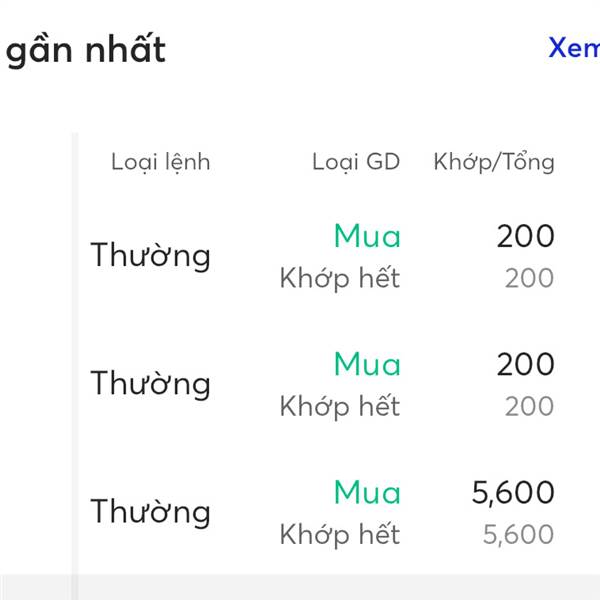Viewport: 600px width, 600px height.
Task: Click the gray total quantity 5,600
Action: (x=518, y=534)
